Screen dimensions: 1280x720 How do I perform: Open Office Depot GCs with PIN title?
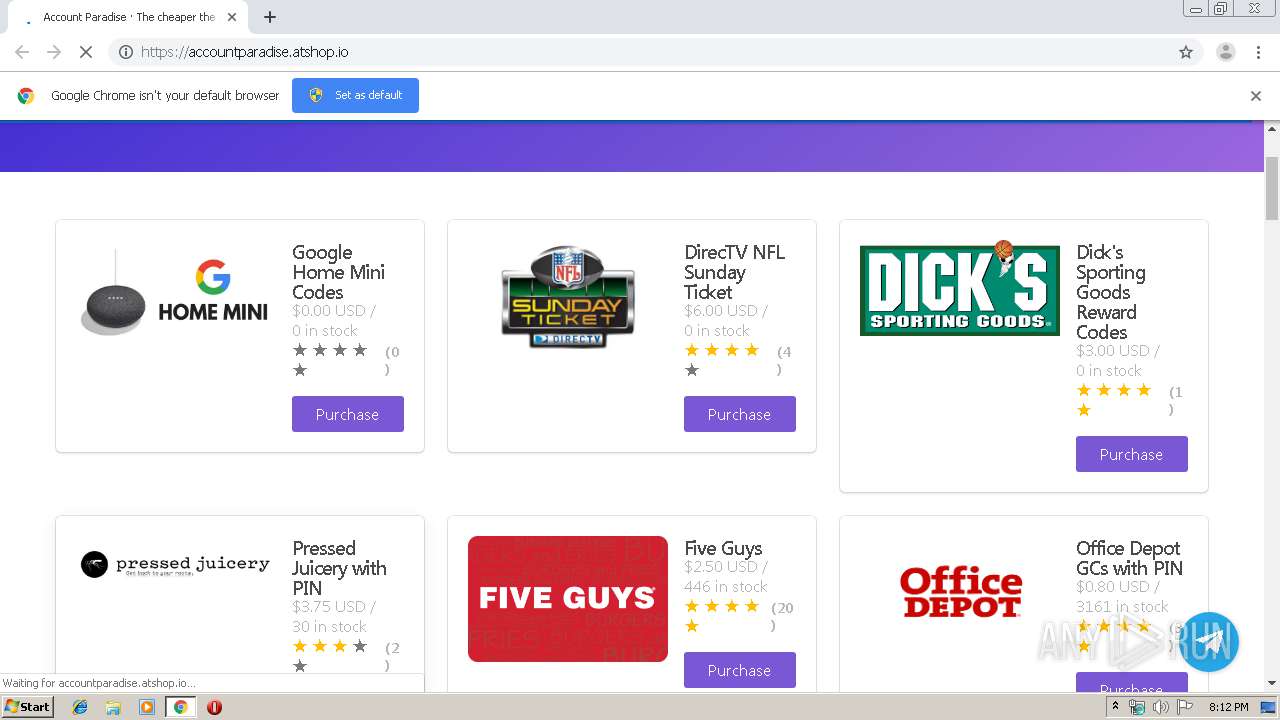(1130, 558)
